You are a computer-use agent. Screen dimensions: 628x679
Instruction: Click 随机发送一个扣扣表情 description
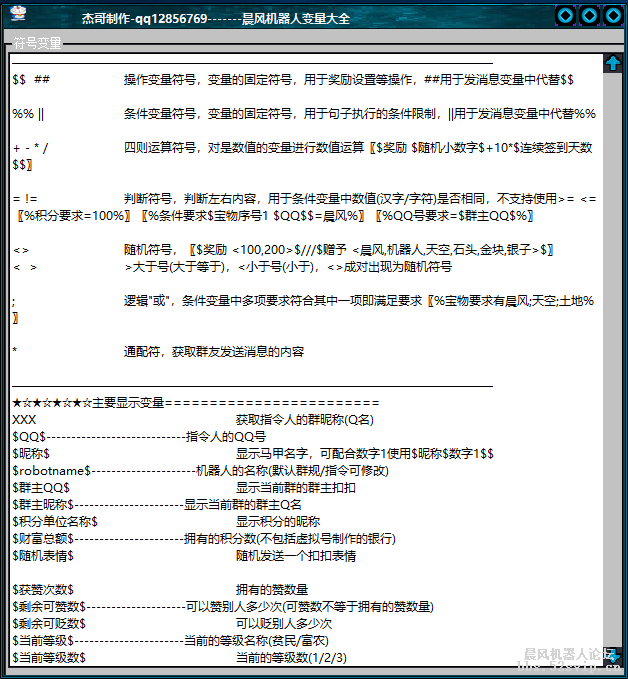pos(296,556)
